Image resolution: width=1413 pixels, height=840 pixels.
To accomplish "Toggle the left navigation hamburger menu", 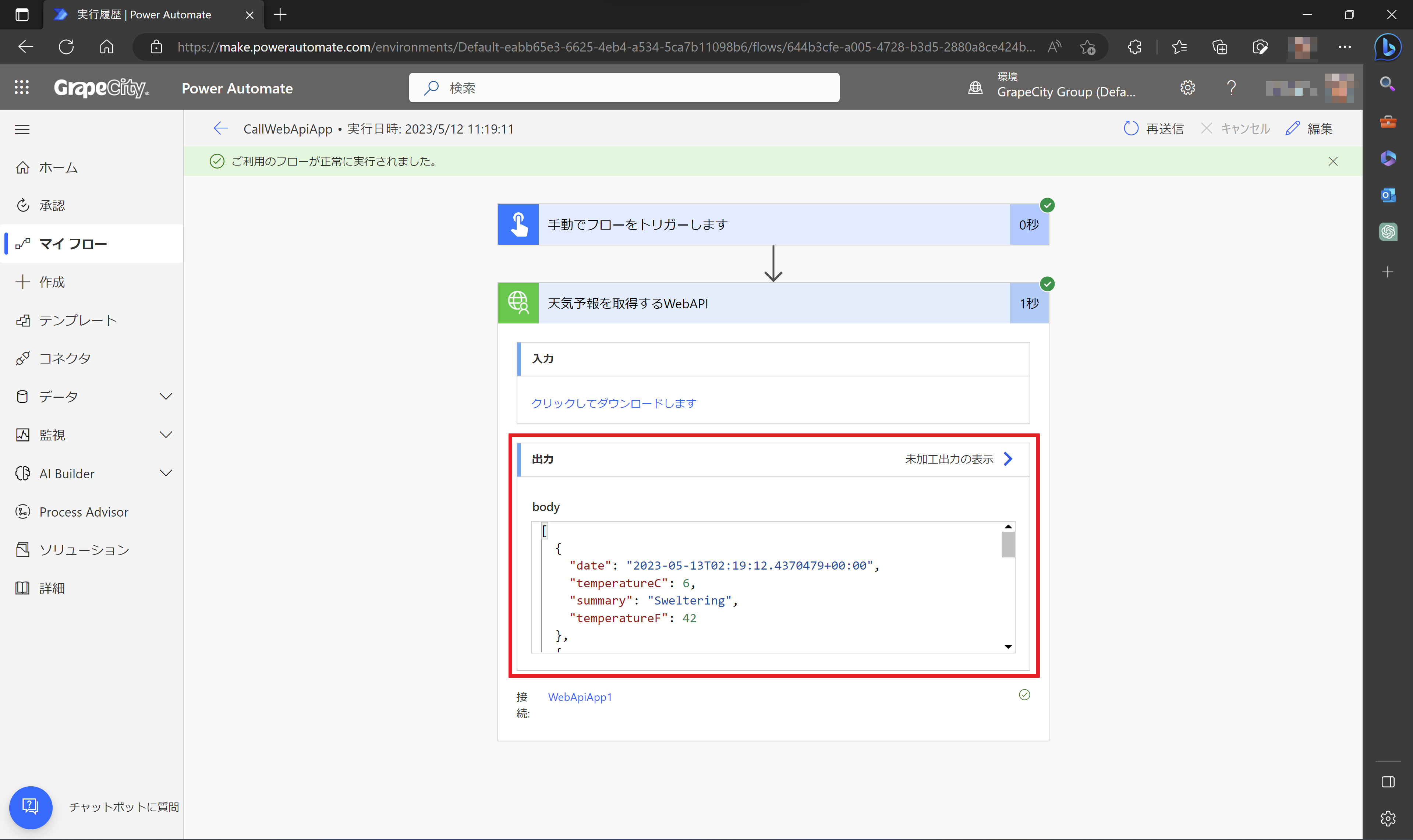I will pos(22,130).
